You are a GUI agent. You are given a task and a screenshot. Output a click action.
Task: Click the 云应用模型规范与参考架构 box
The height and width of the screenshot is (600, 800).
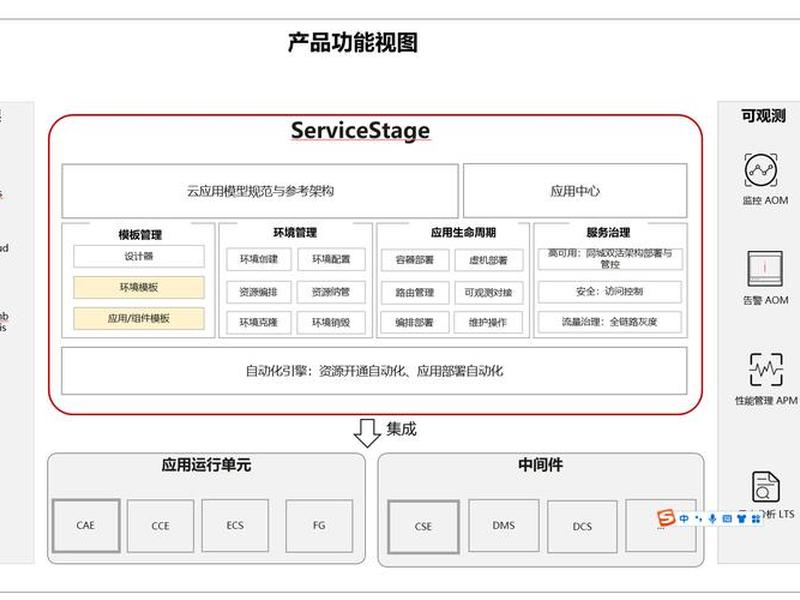coord(260,191)
